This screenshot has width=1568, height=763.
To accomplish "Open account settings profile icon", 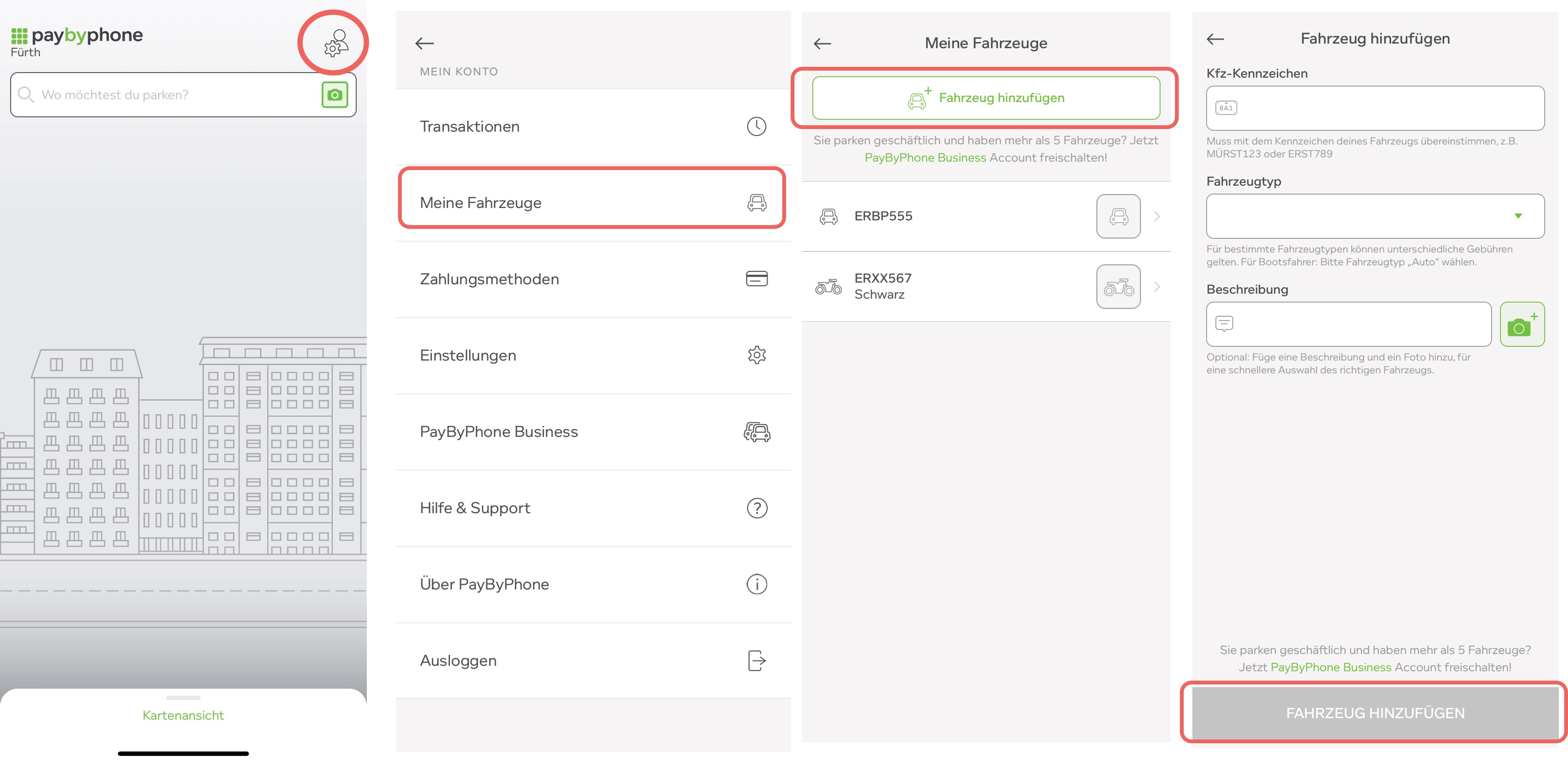I will (336, 43).
